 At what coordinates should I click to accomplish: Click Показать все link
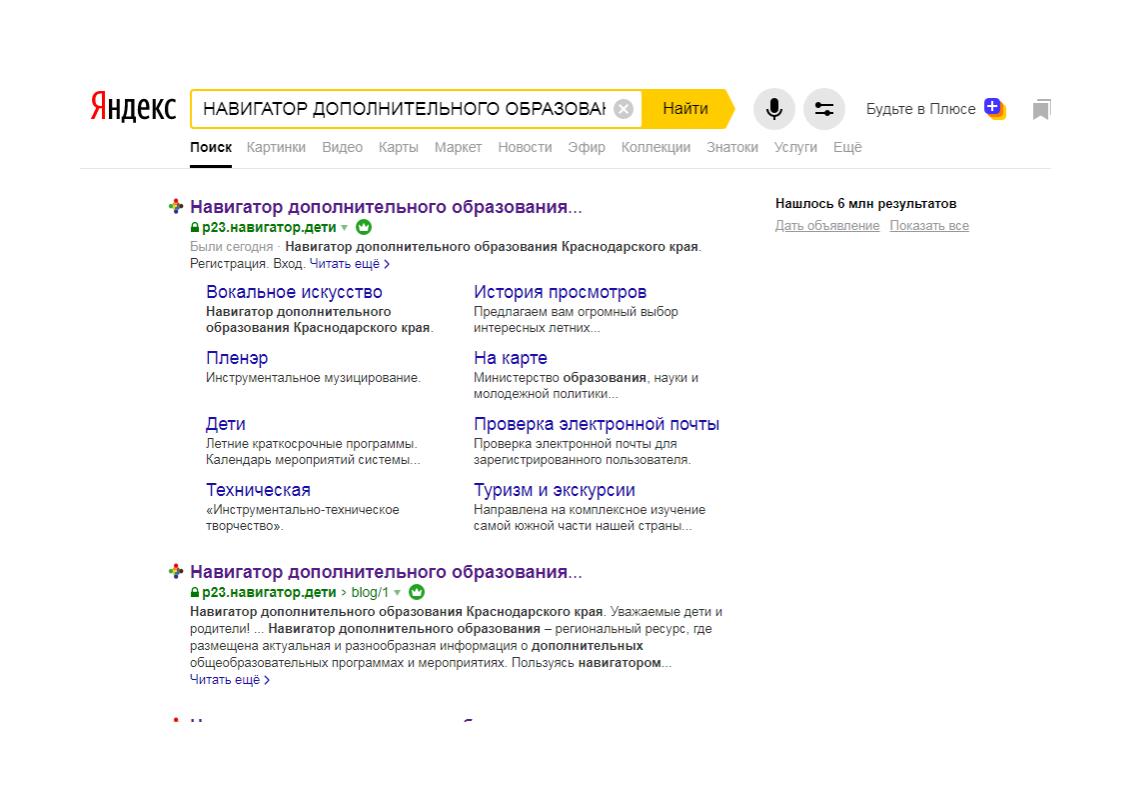930,226
